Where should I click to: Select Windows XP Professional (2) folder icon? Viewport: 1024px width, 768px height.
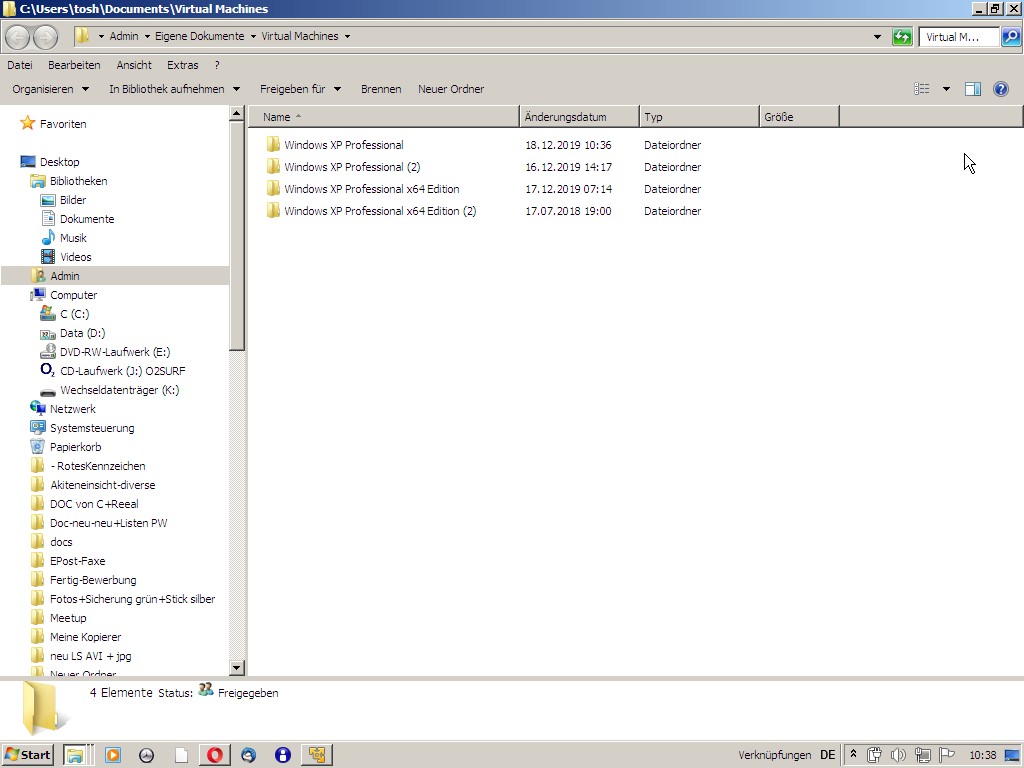(273, 167)
